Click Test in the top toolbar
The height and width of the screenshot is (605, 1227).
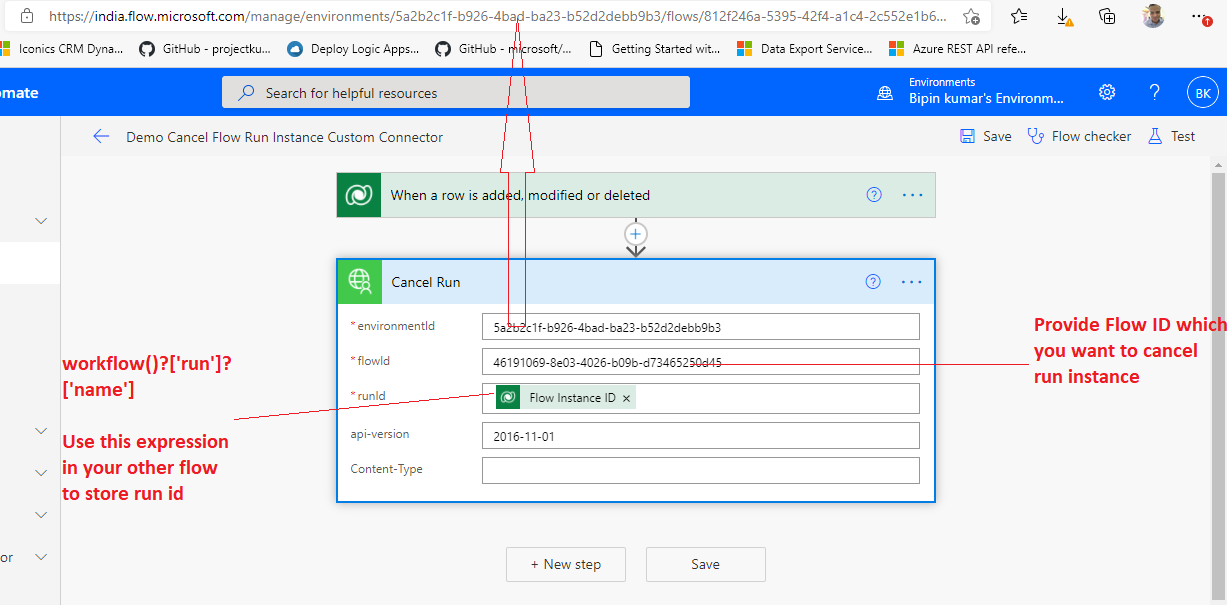[1172, 137]
